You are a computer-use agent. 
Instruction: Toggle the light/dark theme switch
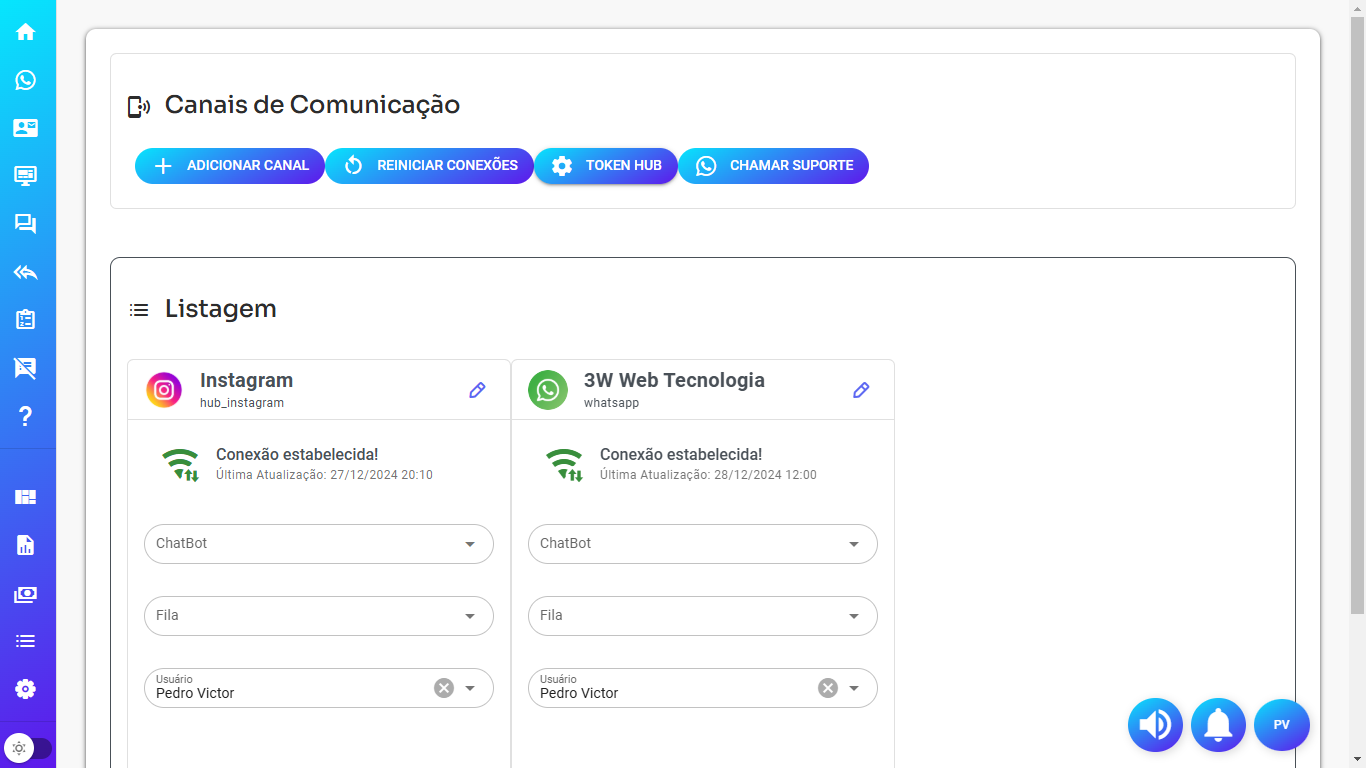(x=28, y=747)
